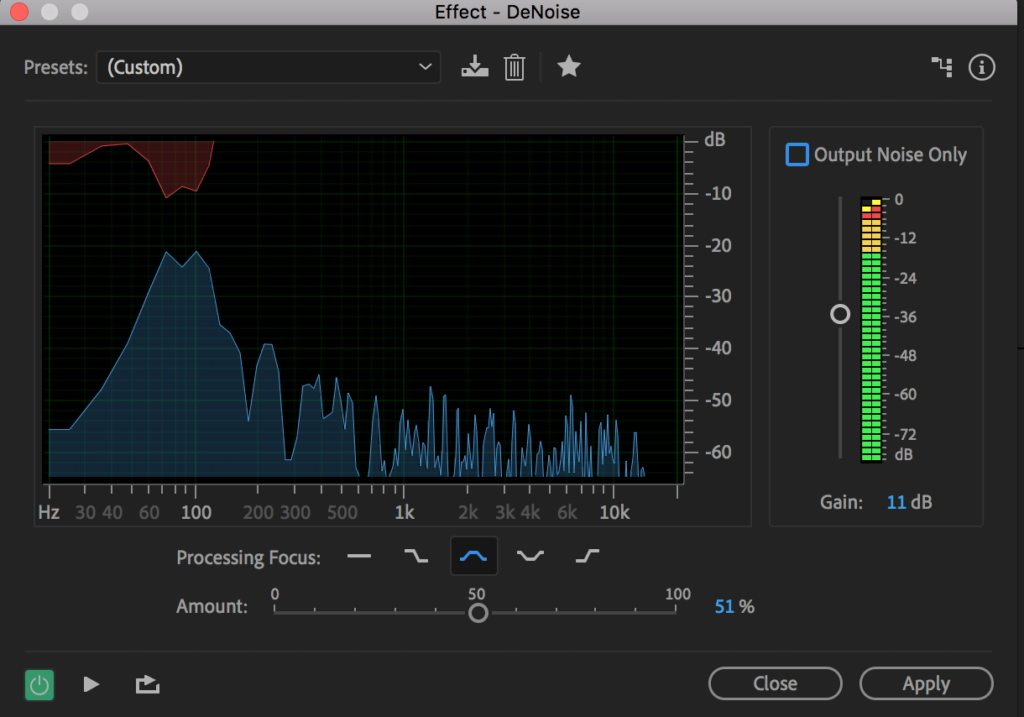Click the 10k frequency axis label
The image size is (1024, 717).
click(x=615, y=513)
